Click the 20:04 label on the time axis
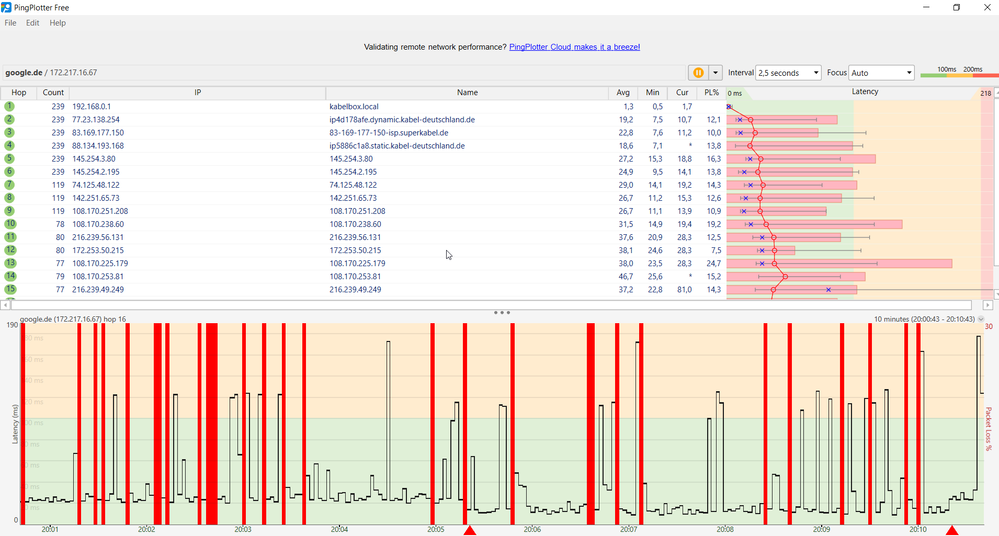The image size is (999, 536). 340,529
